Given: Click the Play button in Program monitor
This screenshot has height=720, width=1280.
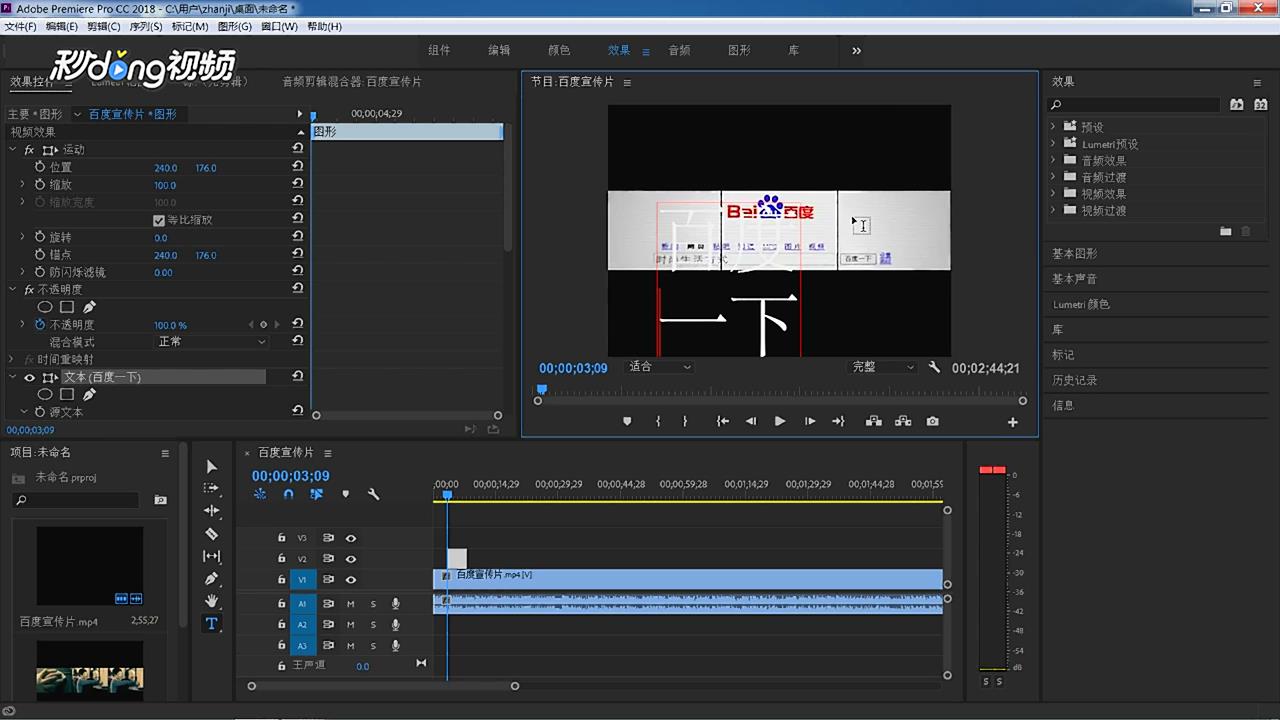Looking at the screenshot, I should point(780,421).
